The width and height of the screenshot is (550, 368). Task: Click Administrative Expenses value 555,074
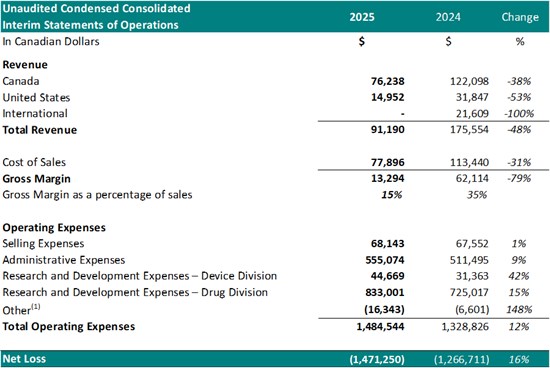(385, 260)
